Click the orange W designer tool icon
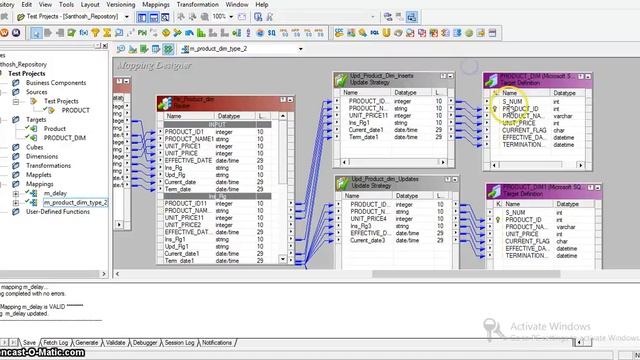The width and height of the screenshot is (640, 360). click(4, 33)
